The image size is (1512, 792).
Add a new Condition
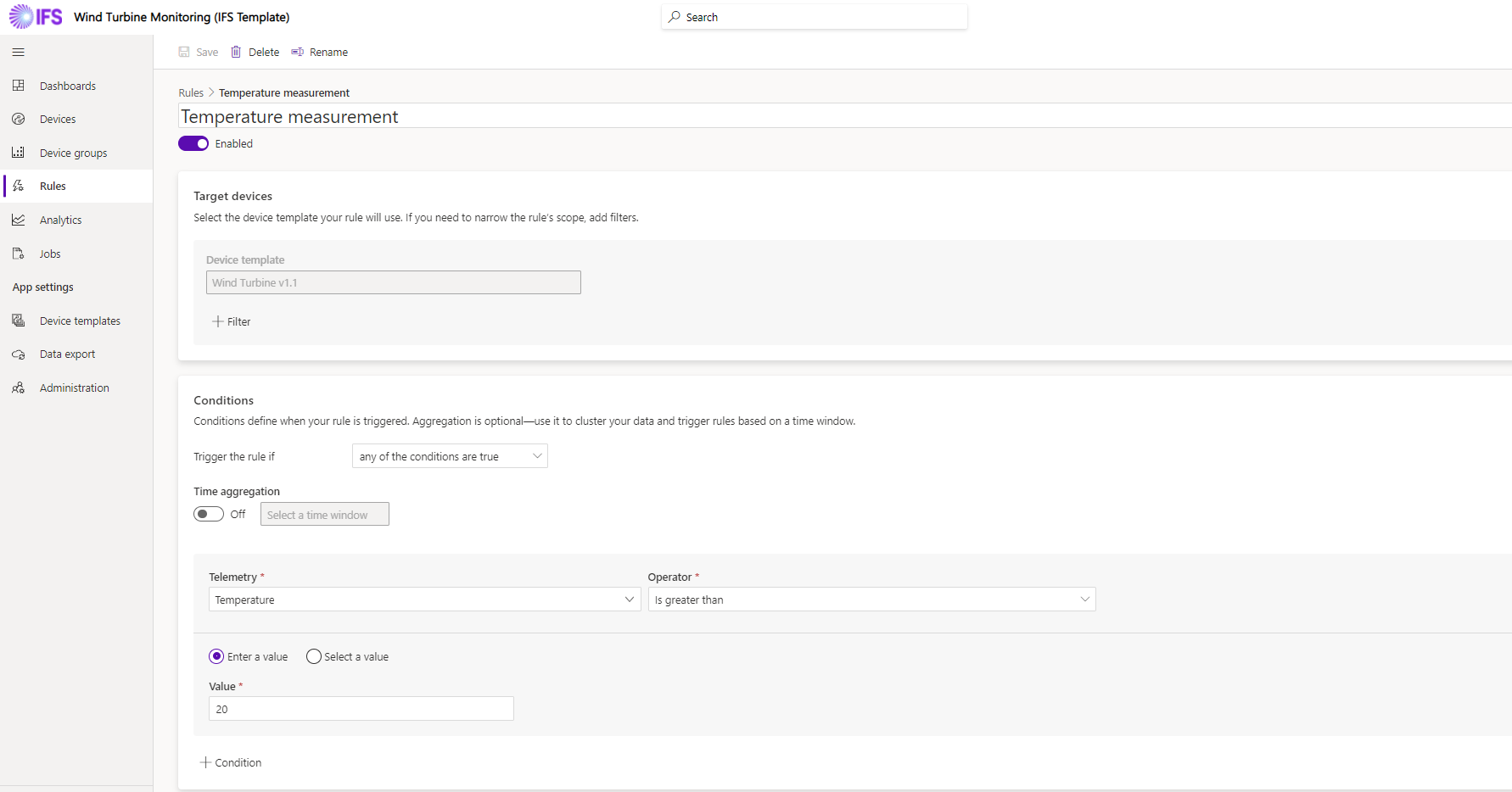pos(231,762)
